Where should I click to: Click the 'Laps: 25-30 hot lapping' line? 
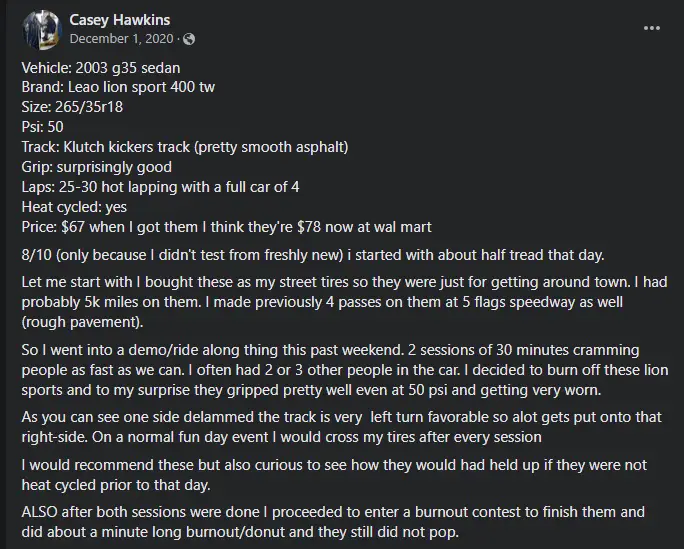[161, 187]
